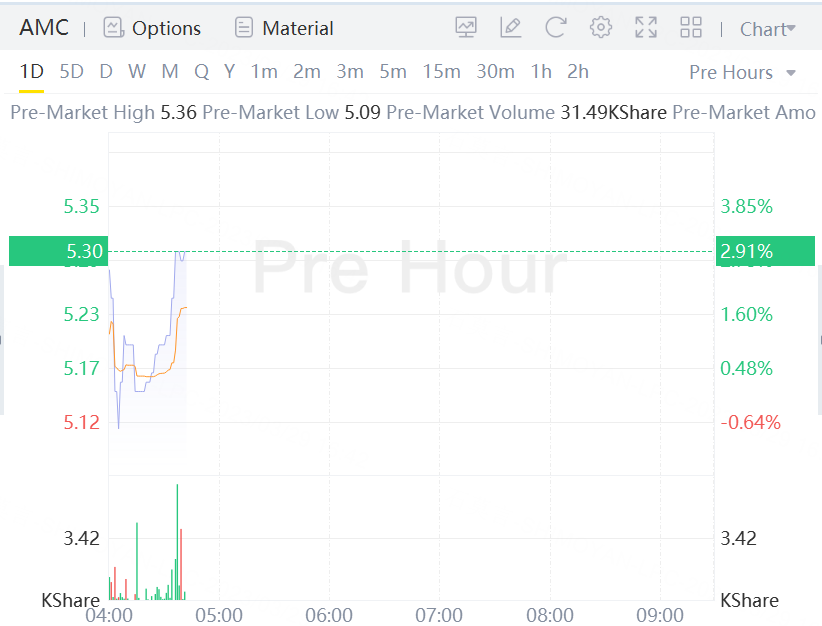Screen dimensions: 822x626
Task: Select the 30m interval tab
Action: coord(495,71)
